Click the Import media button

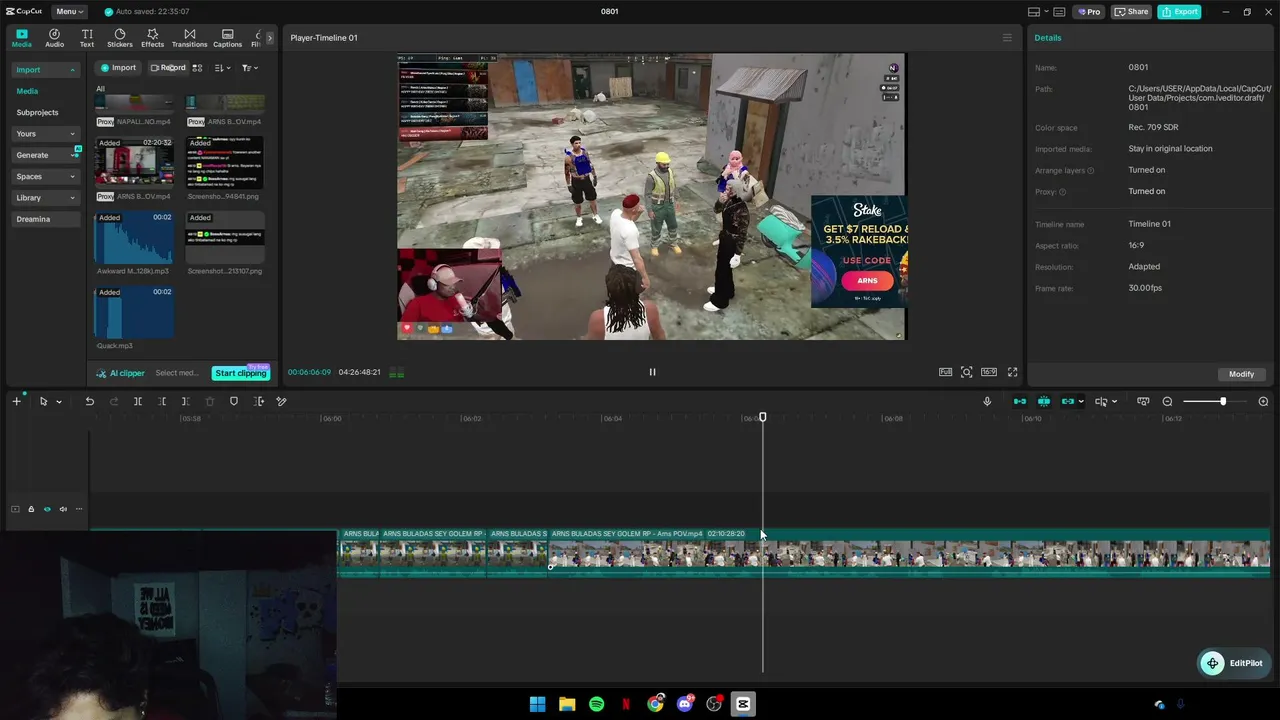pos(118,68)
